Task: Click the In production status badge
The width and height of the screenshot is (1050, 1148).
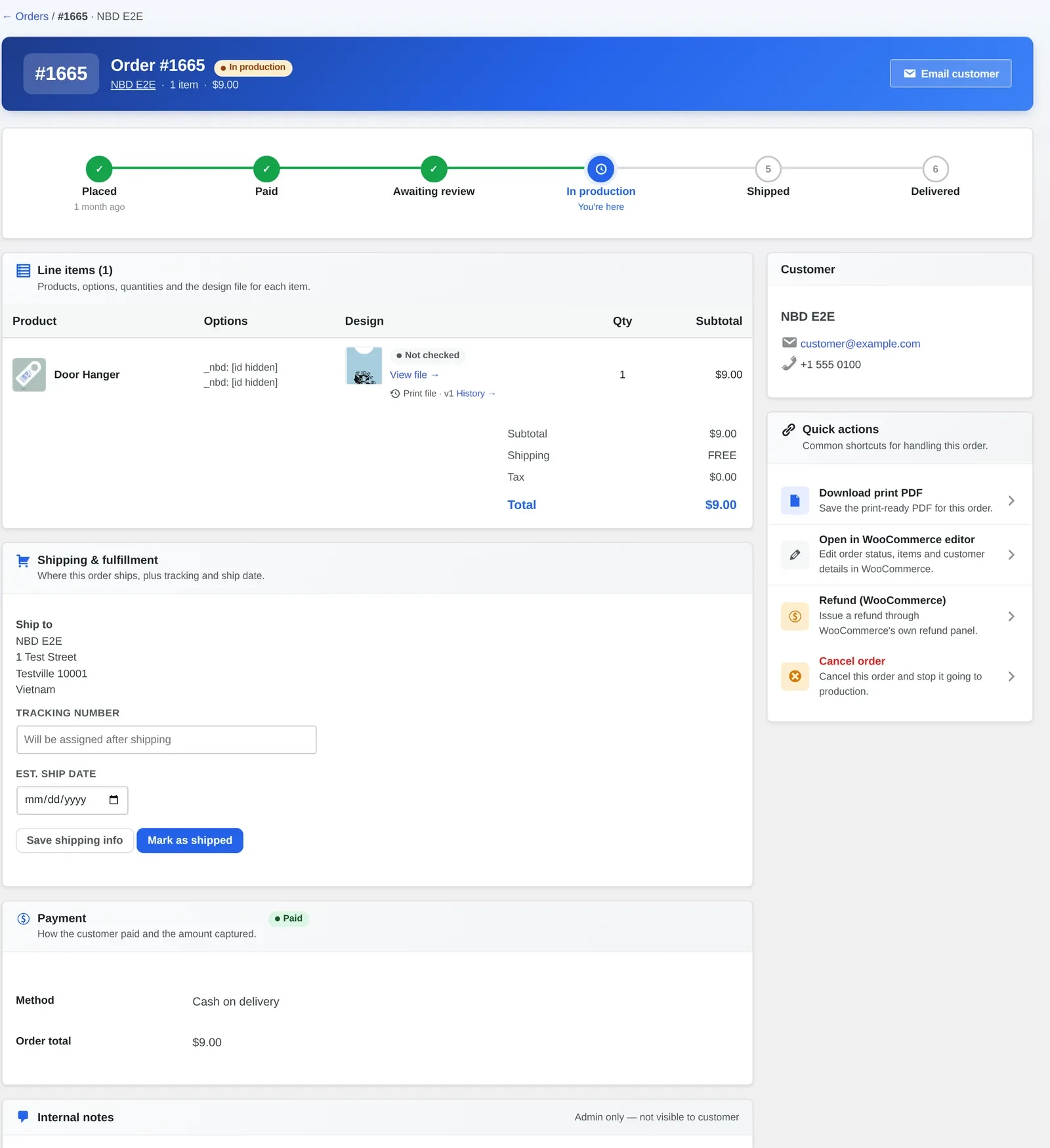Action: click(253, 68)
